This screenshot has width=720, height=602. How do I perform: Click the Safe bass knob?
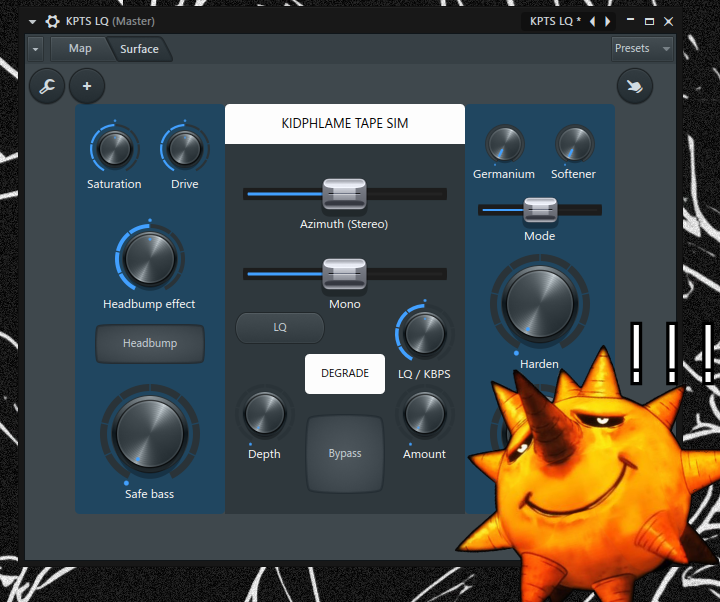(150, 433)
